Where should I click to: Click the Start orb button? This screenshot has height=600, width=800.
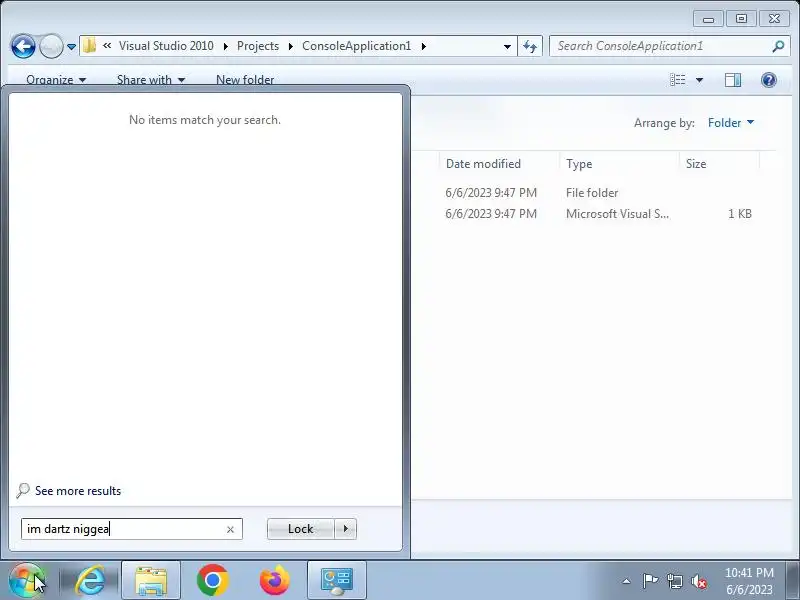(x=27, y=581)
